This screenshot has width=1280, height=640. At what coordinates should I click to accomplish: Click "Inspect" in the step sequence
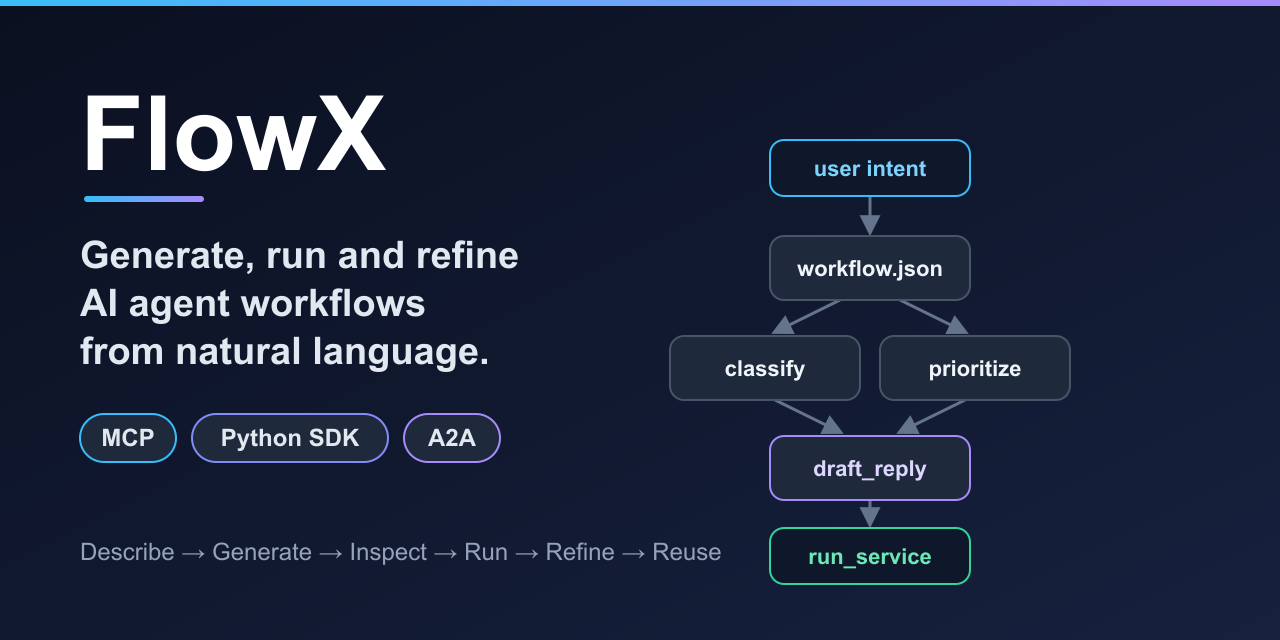click(x=388, y=552)
